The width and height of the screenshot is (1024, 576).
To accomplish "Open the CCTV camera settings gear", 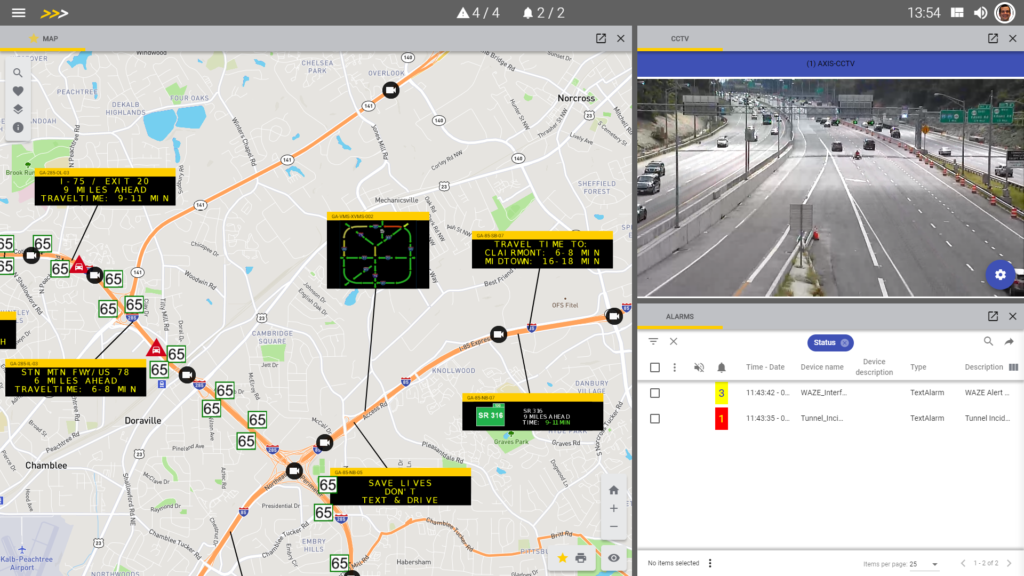I will pyautogui.click(x=1000, y=274).
